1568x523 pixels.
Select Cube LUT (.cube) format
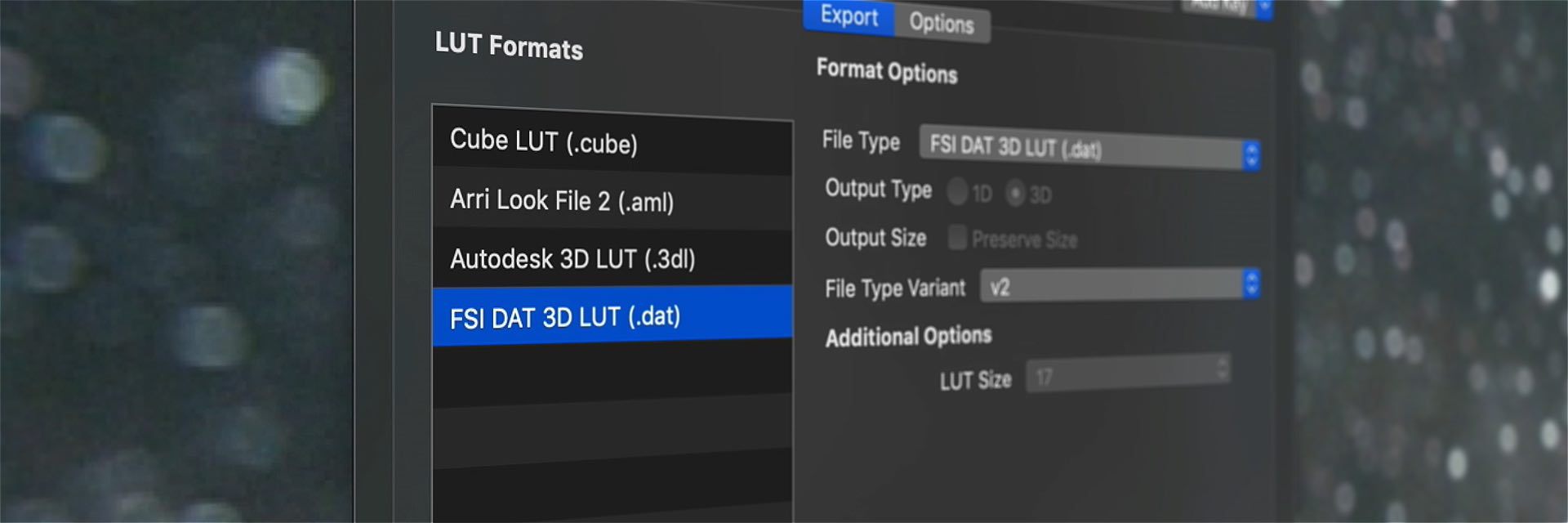pyautogui.click(x=612, y=141)
